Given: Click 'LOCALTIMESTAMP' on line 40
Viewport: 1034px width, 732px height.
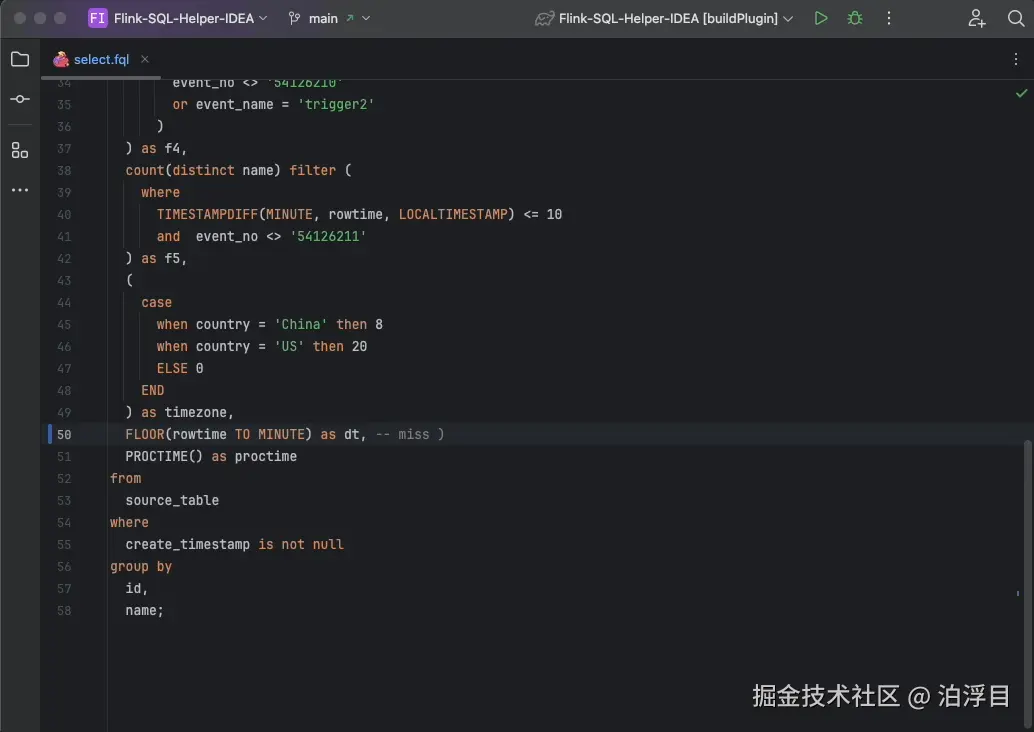Looking at the screenshot, I should (453, 214).
